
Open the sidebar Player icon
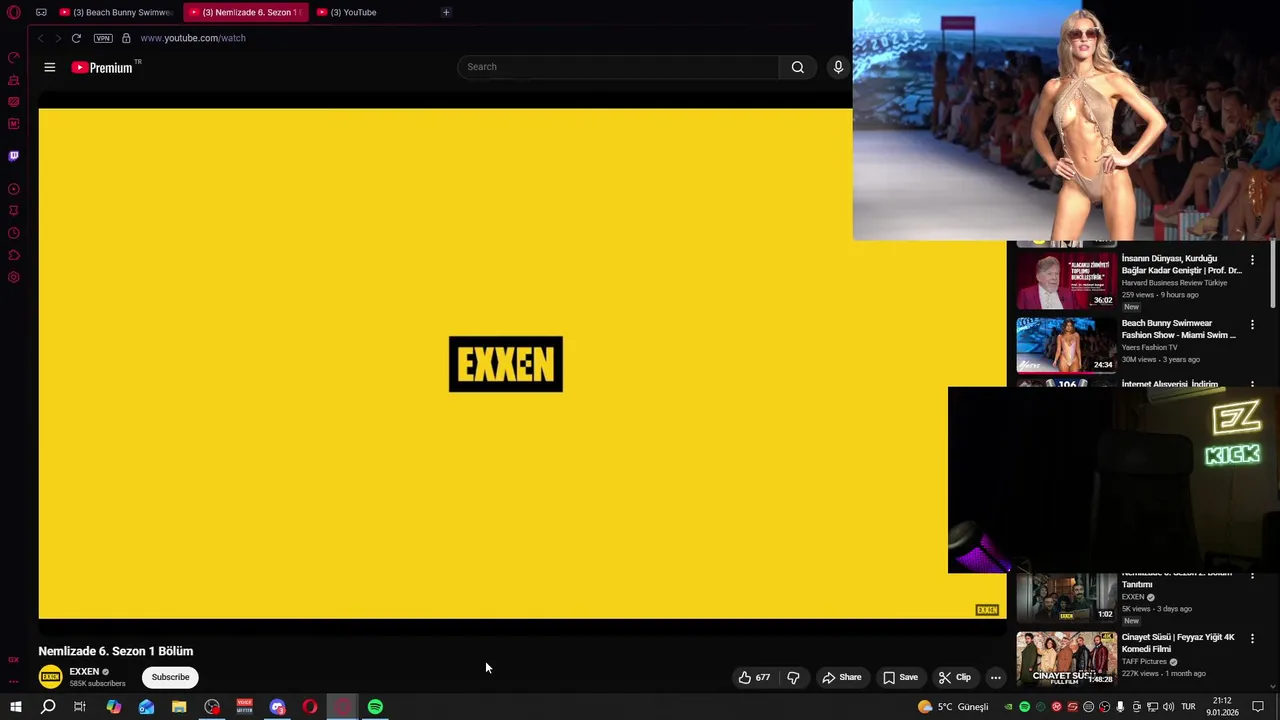(14, 189)
